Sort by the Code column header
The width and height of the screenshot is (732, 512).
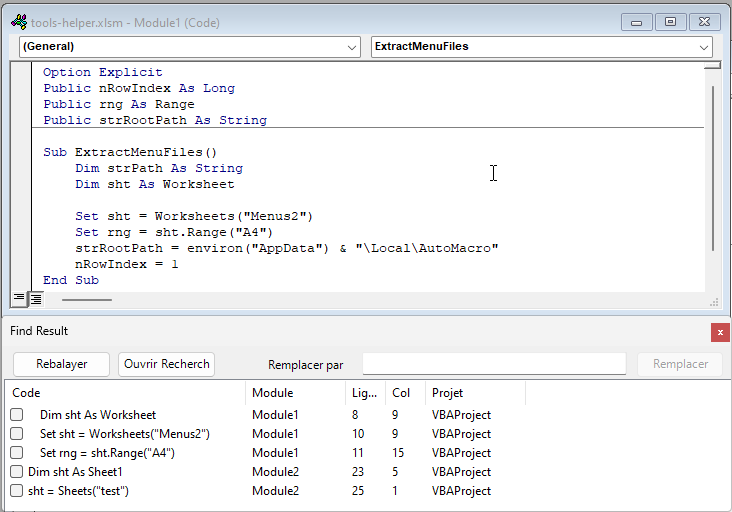click(125, 393)
